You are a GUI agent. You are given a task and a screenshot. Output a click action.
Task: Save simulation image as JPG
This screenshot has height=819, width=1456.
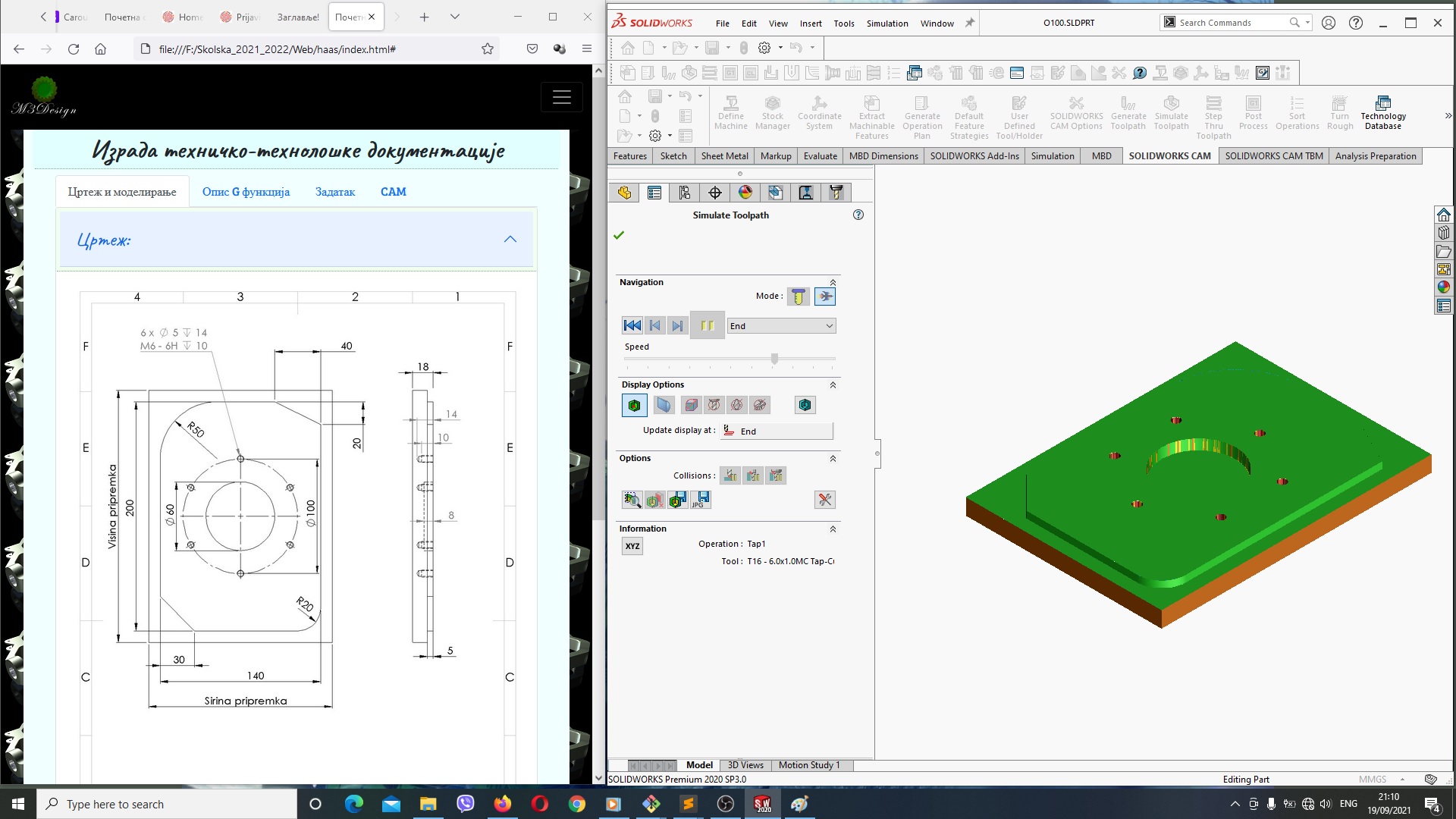coord(701,500)
